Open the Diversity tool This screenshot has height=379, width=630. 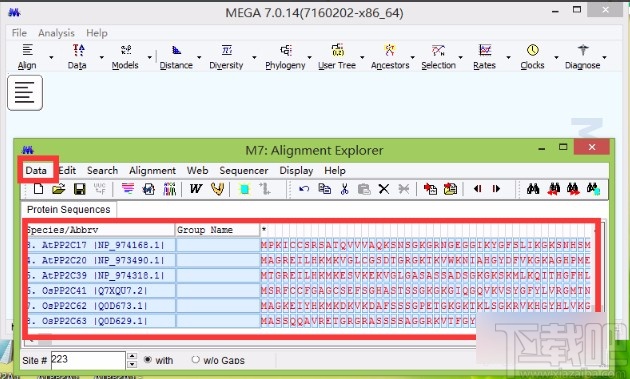[226, 57]
